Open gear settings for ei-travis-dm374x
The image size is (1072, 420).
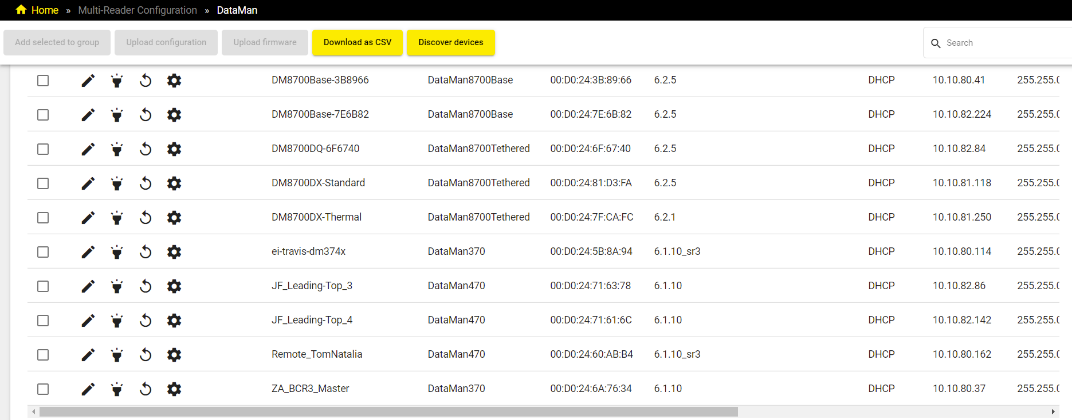174,252
